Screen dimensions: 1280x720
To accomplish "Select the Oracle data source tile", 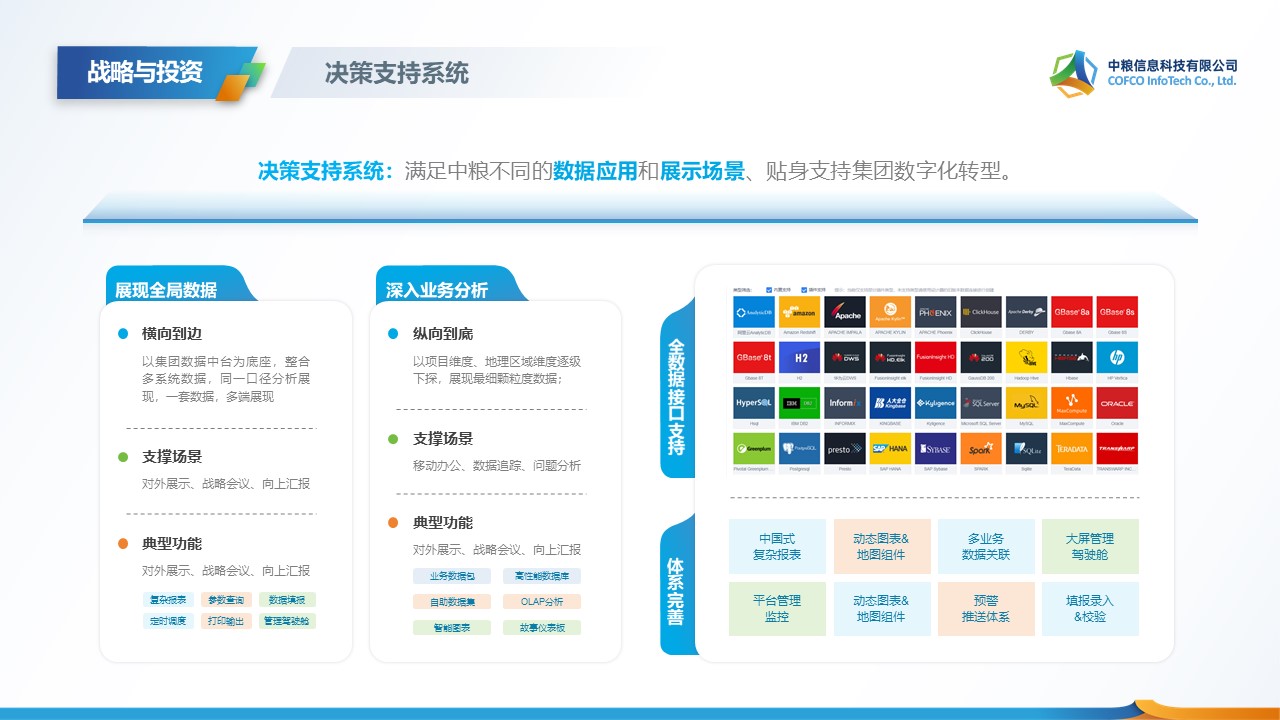I will tap(1117, 403).
